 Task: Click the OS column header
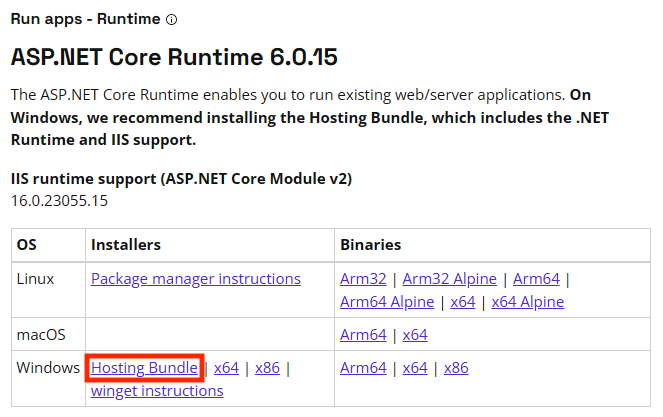[x=27, y=245]
